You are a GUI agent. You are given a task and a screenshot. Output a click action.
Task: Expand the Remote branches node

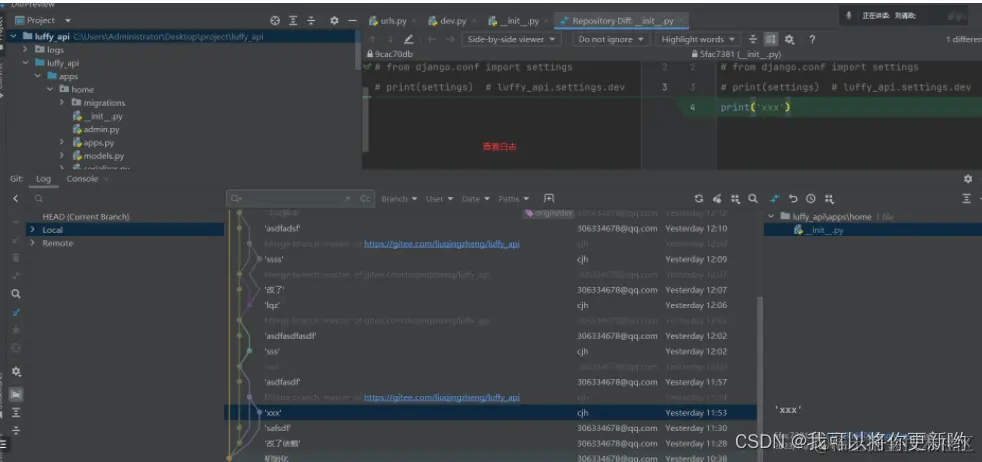(31, 243)
